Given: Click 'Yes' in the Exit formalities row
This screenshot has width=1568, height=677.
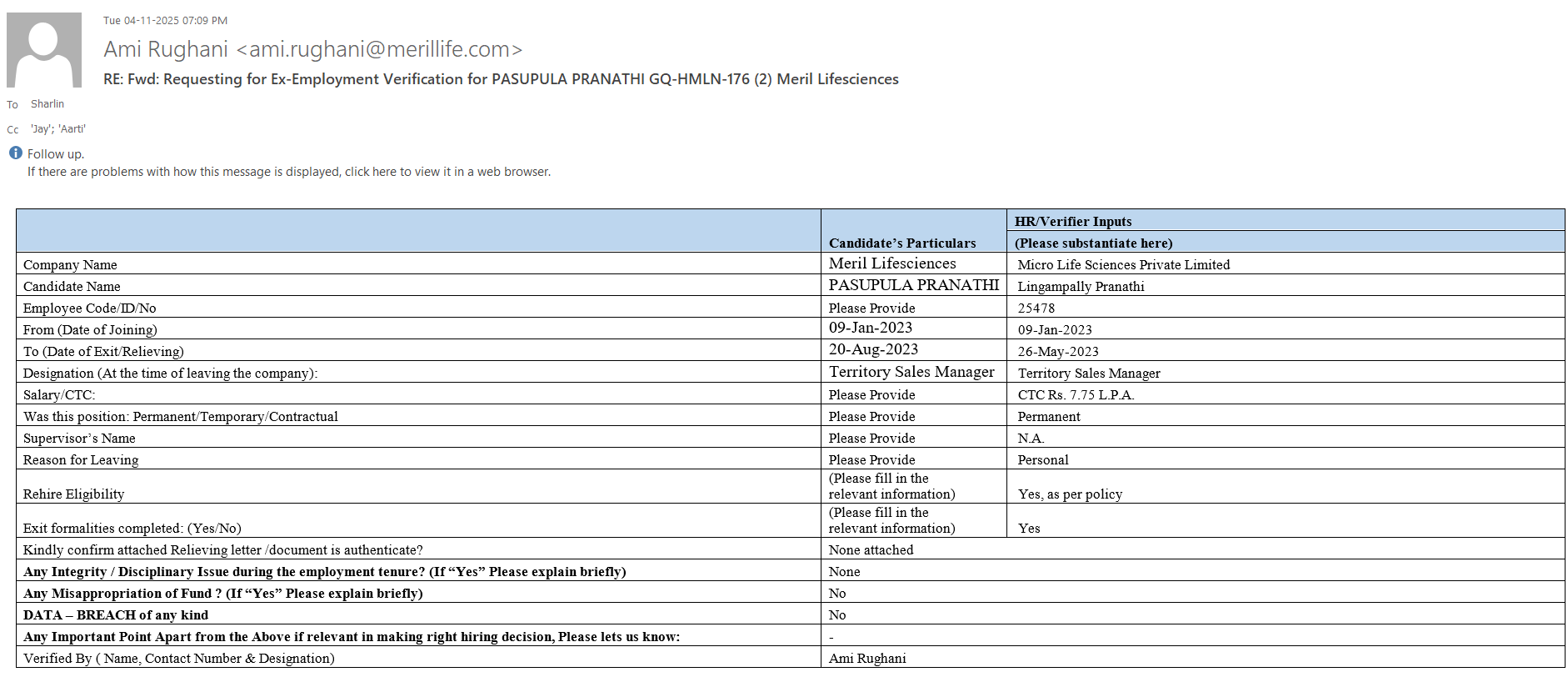Looking at the screenshot, I should [1029, 529].
